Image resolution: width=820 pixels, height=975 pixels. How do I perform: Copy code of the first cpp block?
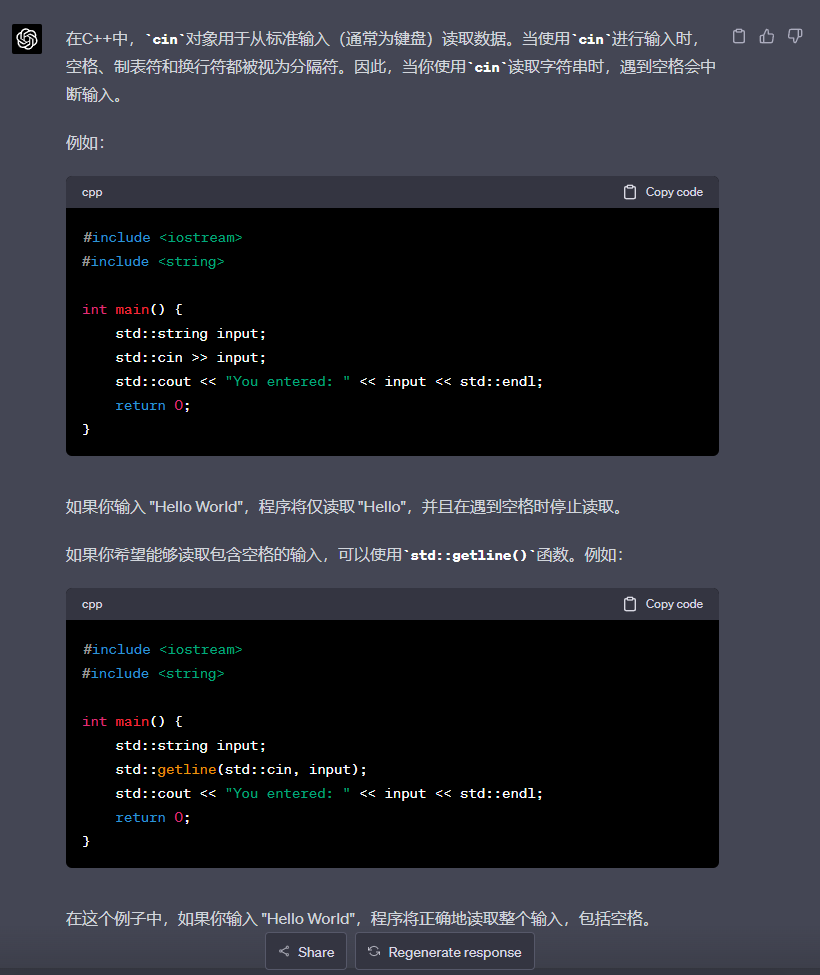(x=663, y=192)
